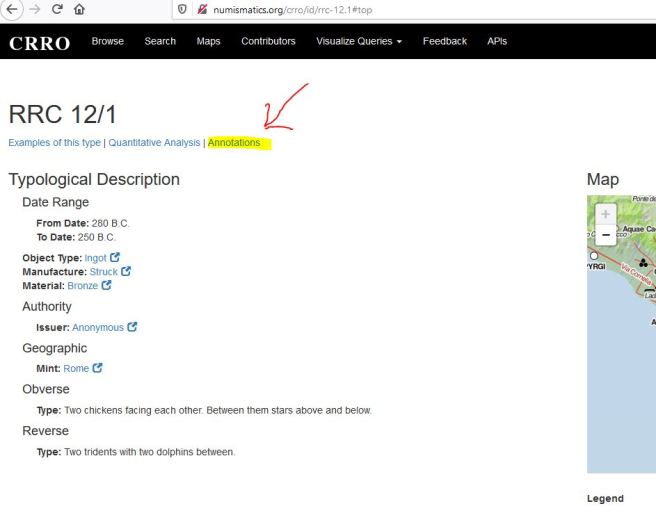Screen dimensions: 656x513
Task: Open external link icon beside Anonymous
Action: click(x=132, y=327)
